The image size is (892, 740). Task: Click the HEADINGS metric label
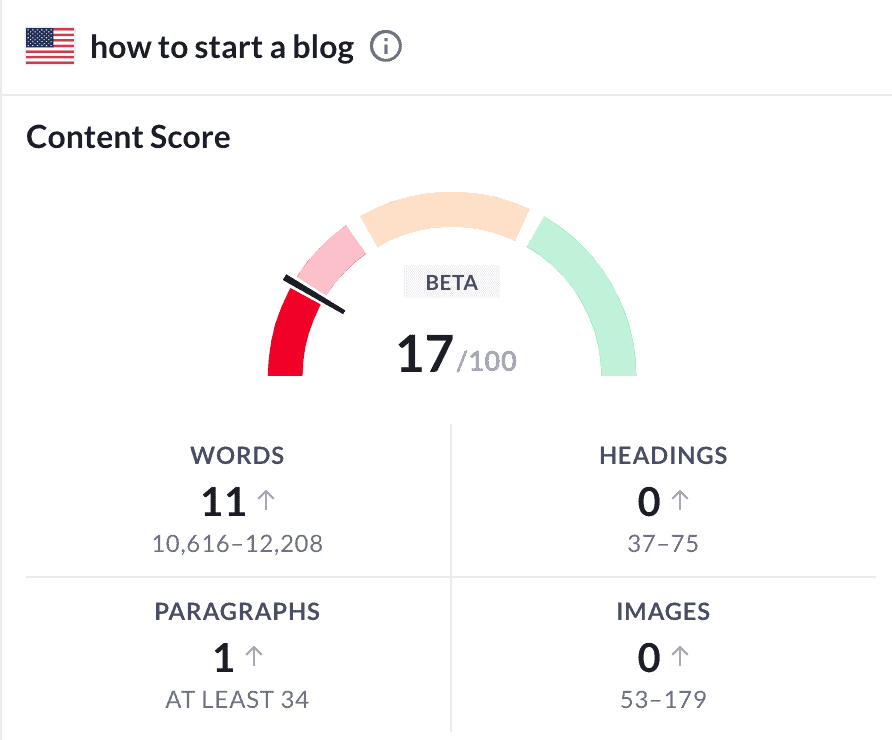pyautogui.click(x=663, y=456)
